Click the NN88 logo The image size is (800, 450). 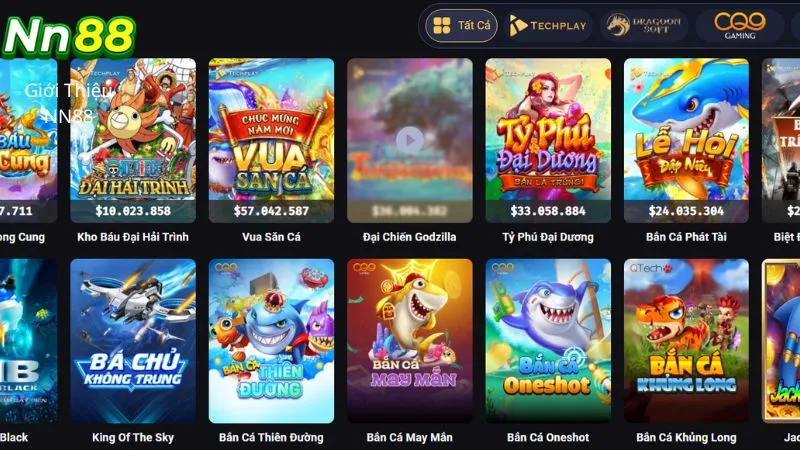click(x=69, y=36)
